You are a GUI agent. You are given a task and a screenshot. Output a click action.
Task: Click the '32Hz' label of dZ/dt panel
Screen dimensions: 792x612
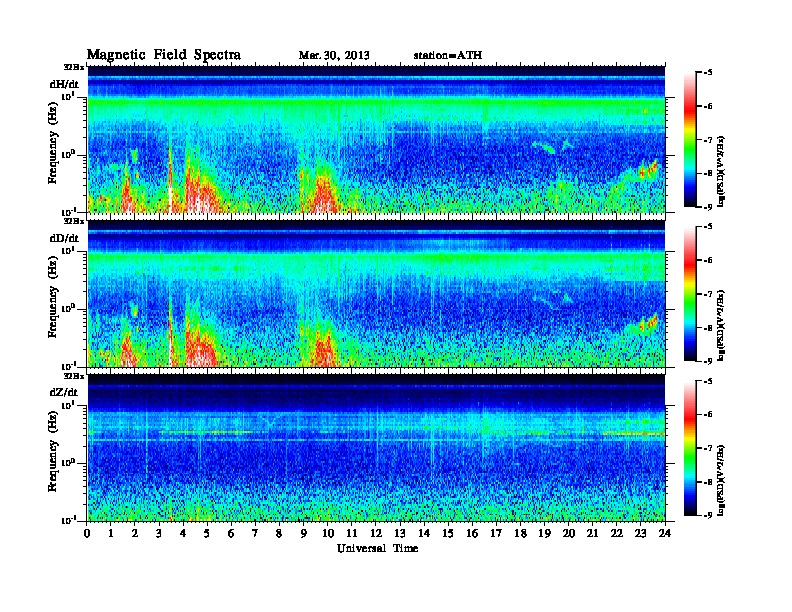click(73, 376)
